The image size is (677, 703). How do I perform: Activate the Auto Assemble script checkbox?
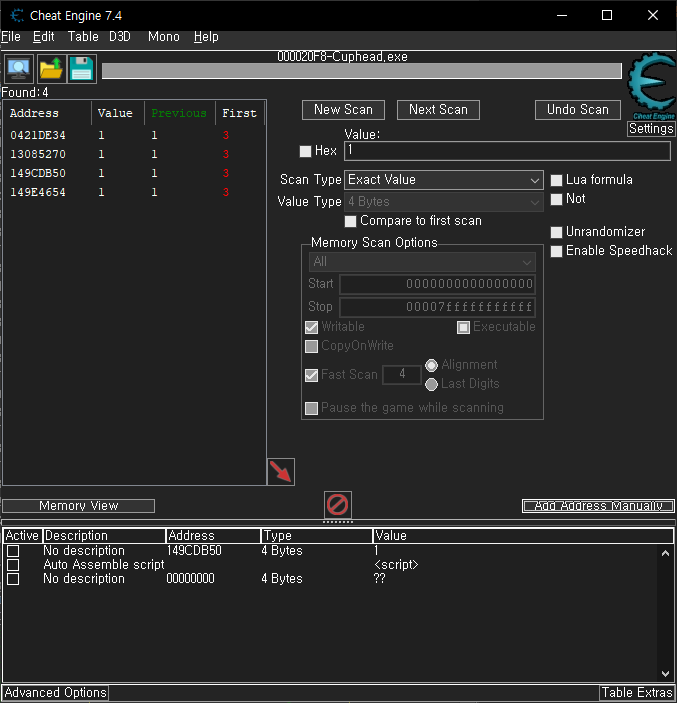[x=13, y=565]
